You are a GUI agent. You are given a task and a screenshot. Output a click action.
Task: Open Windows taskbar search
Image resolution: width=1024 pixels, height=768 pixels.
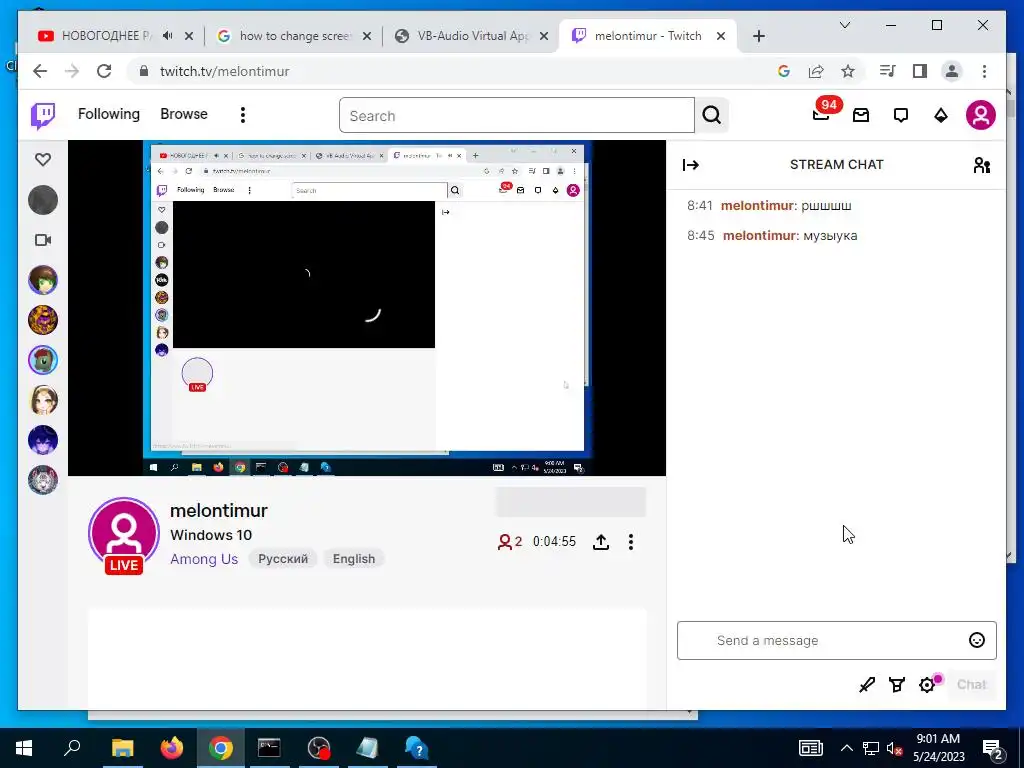[72, 748]
